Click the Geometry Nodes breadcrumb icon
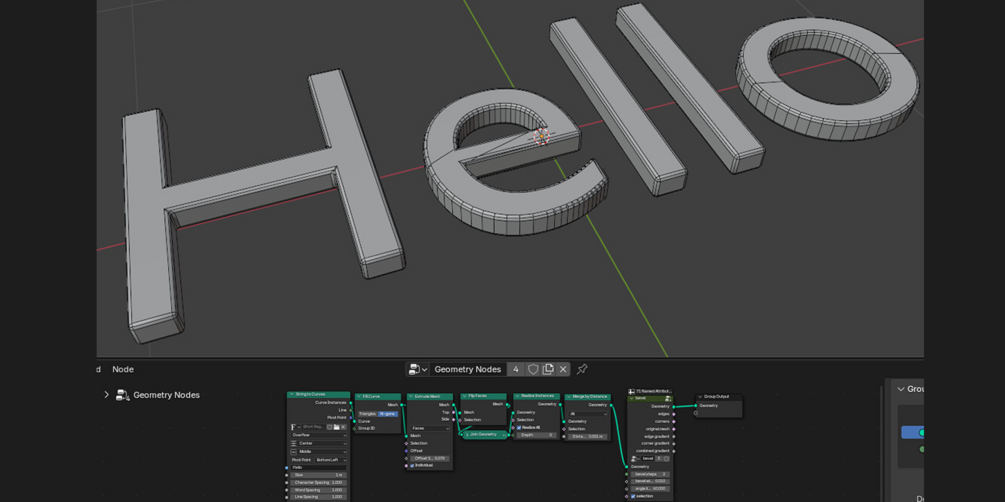This screenshot has width=1005, height=502. coord(122,395)
